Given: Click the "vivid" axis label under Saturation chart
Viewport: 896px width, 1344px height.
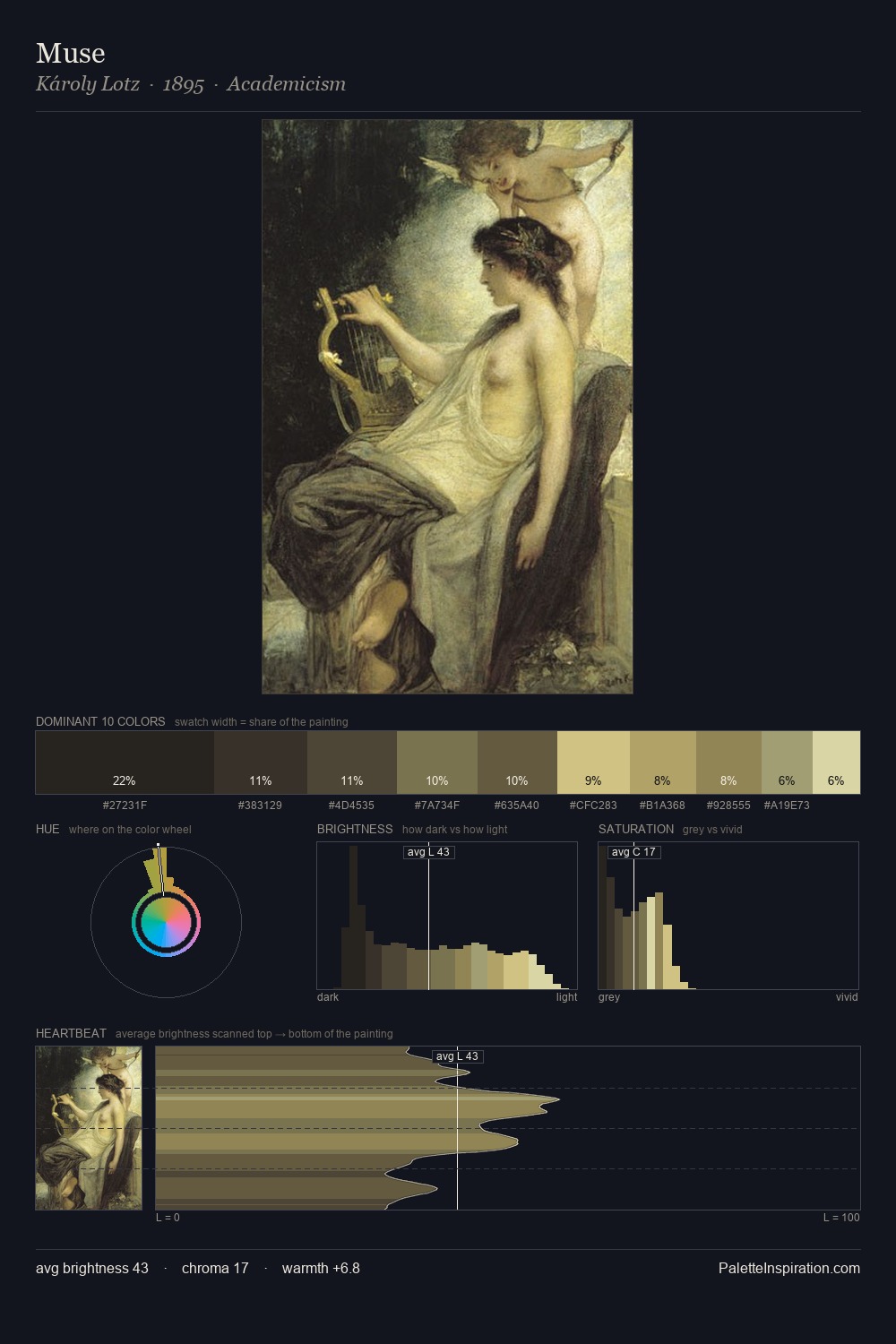Looking at the screenshot, I should pos(847,997).
